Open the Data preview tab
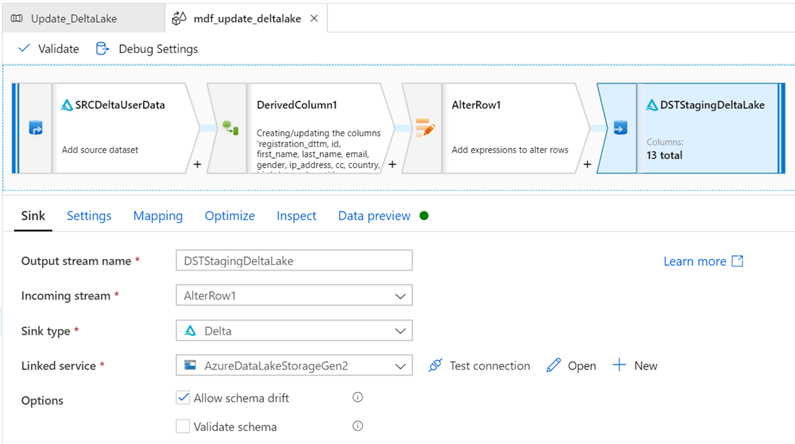The width and height of the screenshot is (795, 444). [x=374, y=216]
